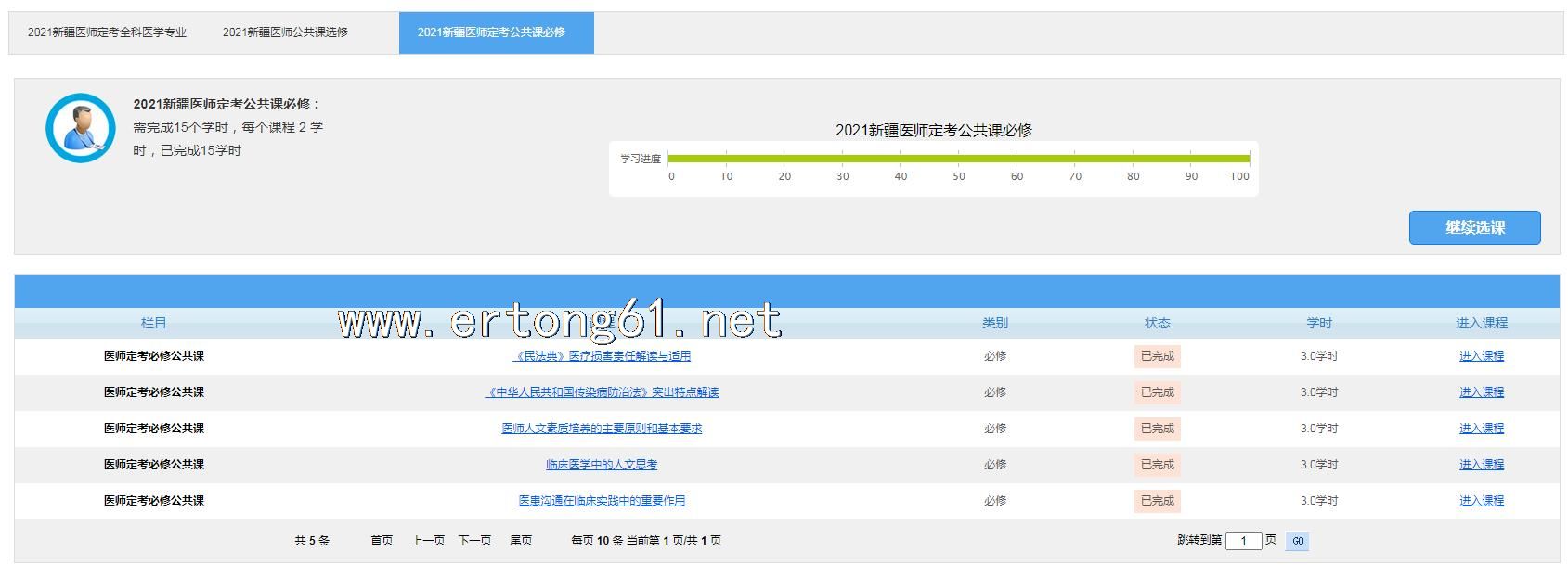The height and width of the screenshot is (577, 1568).
Task: Click 下一页 pagination link
Action: (474, 541)
